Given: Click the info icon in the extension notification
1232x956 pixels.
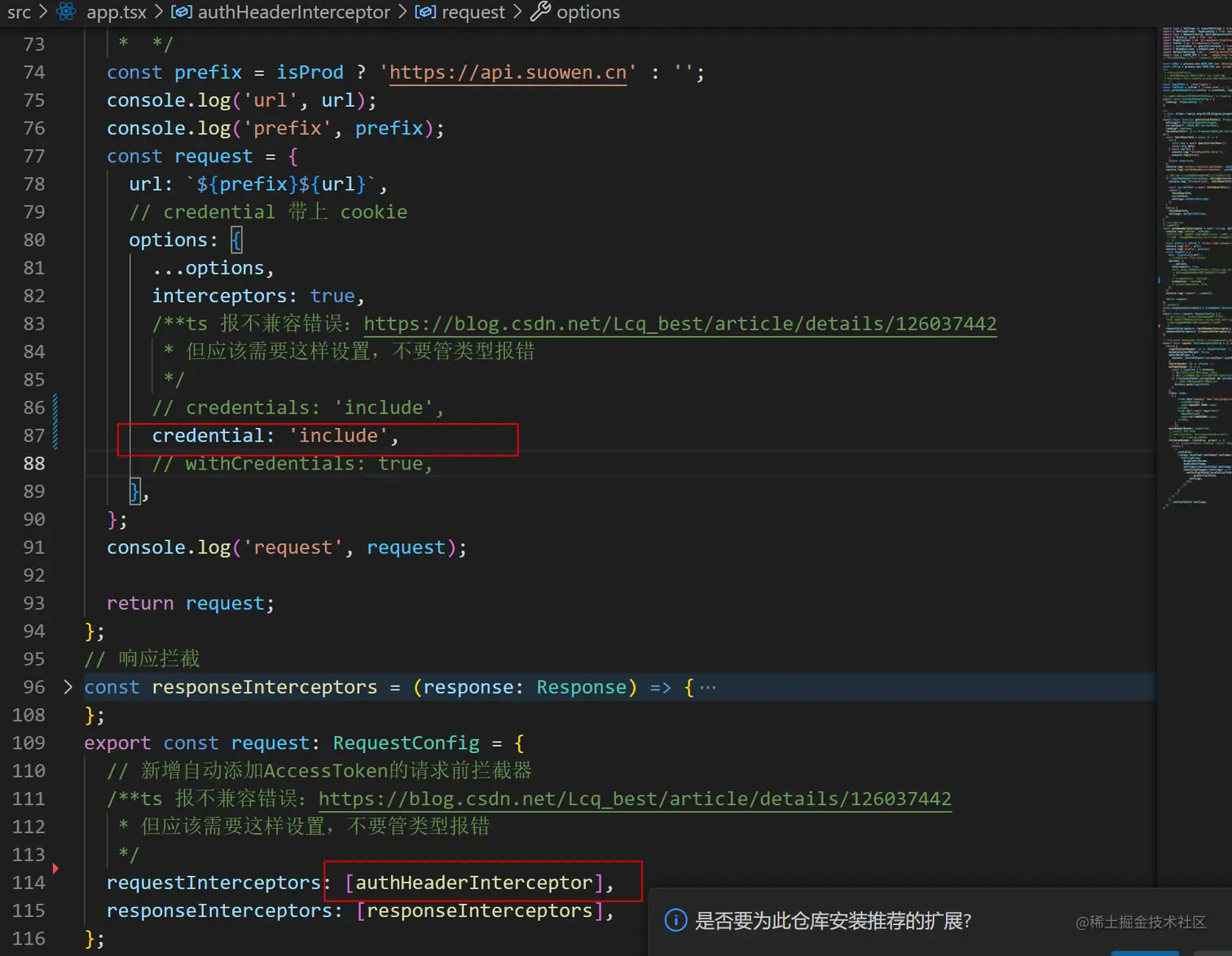Looking at the screenshot, I should (675, 920).
